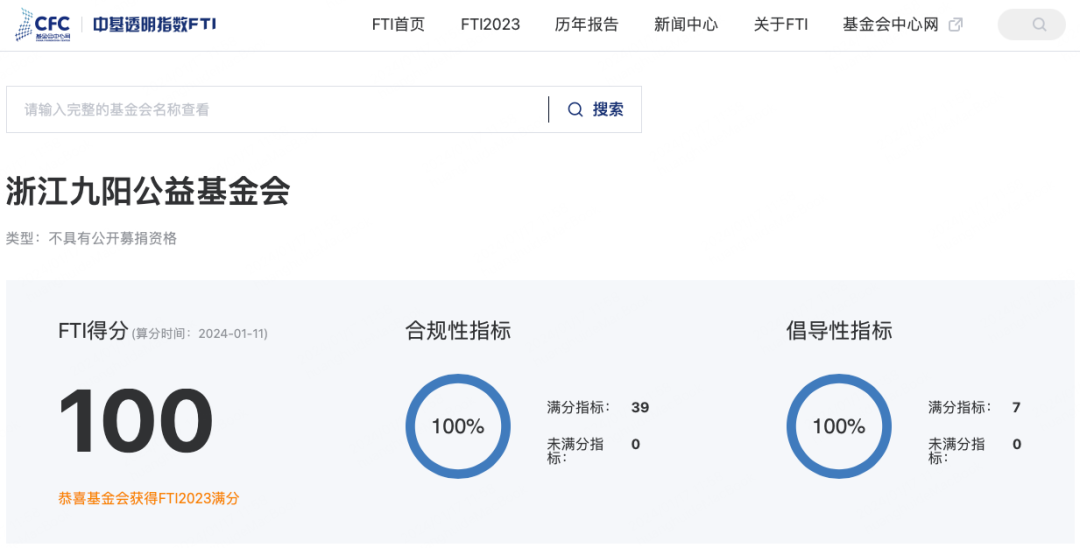Click the FTI得分 label

coord(94,331)
